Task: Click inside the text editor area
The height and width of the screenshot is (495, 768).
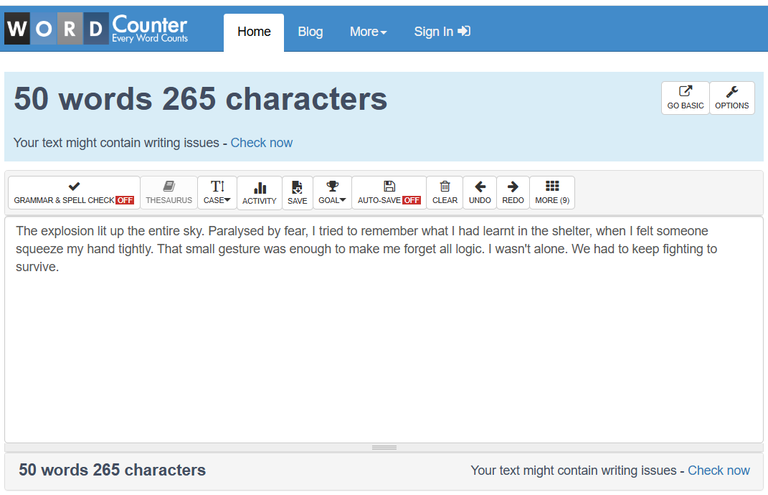Action: point(384,330)
